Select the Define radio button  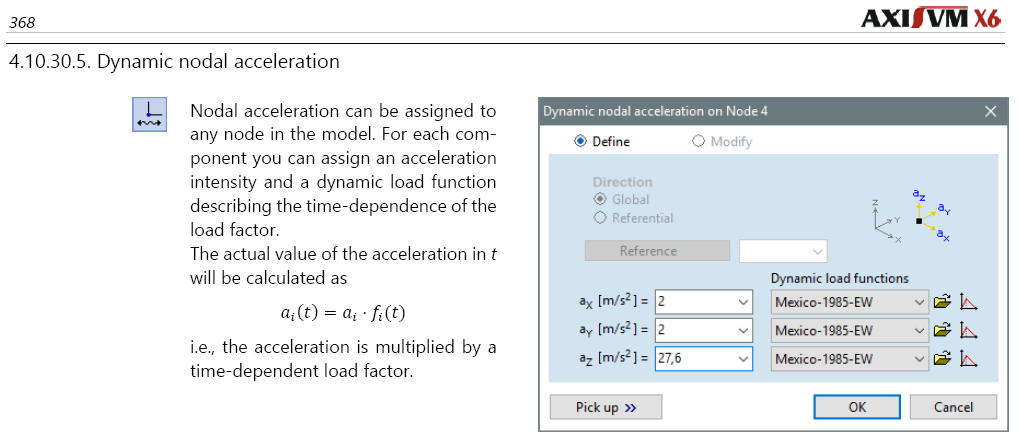click(580, 142)
